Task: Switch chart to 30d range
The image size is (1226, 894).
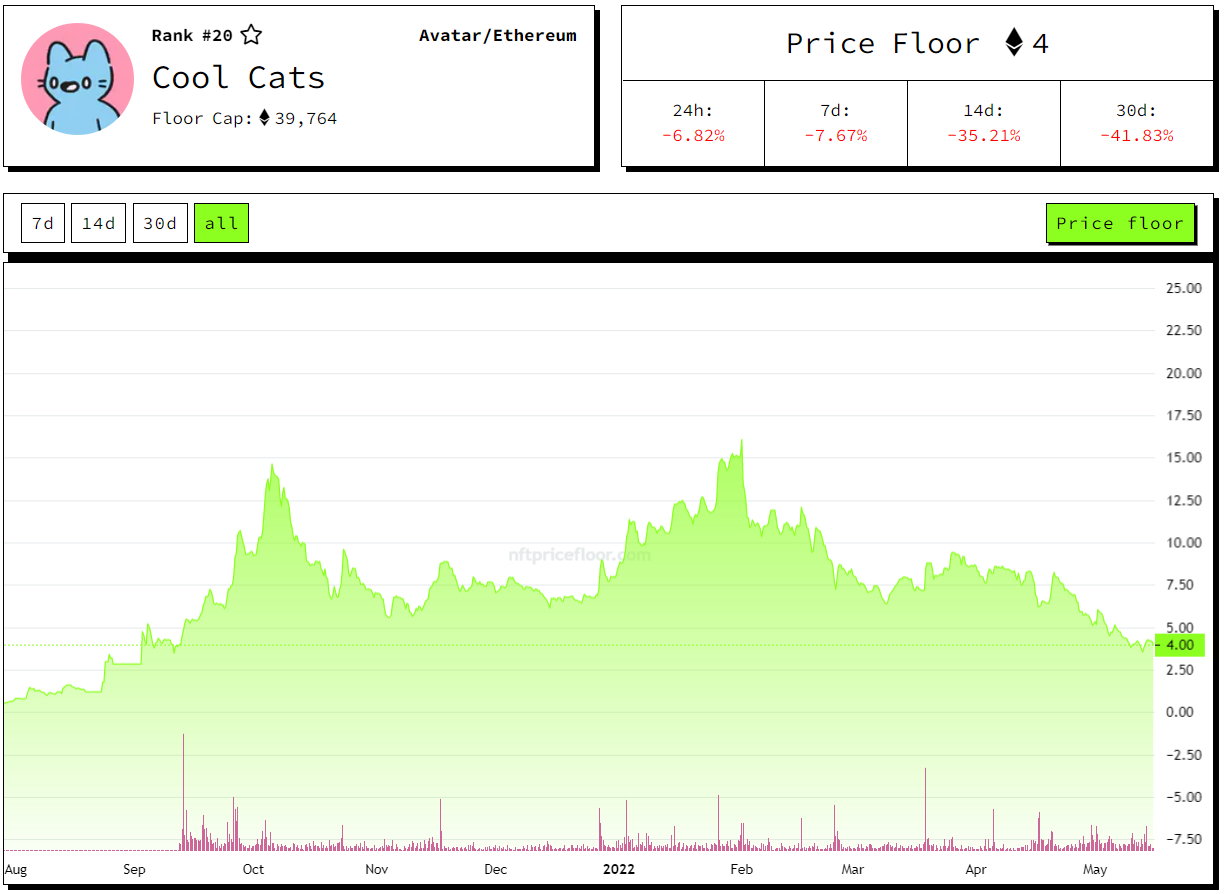Action: (x=160, y=223)
